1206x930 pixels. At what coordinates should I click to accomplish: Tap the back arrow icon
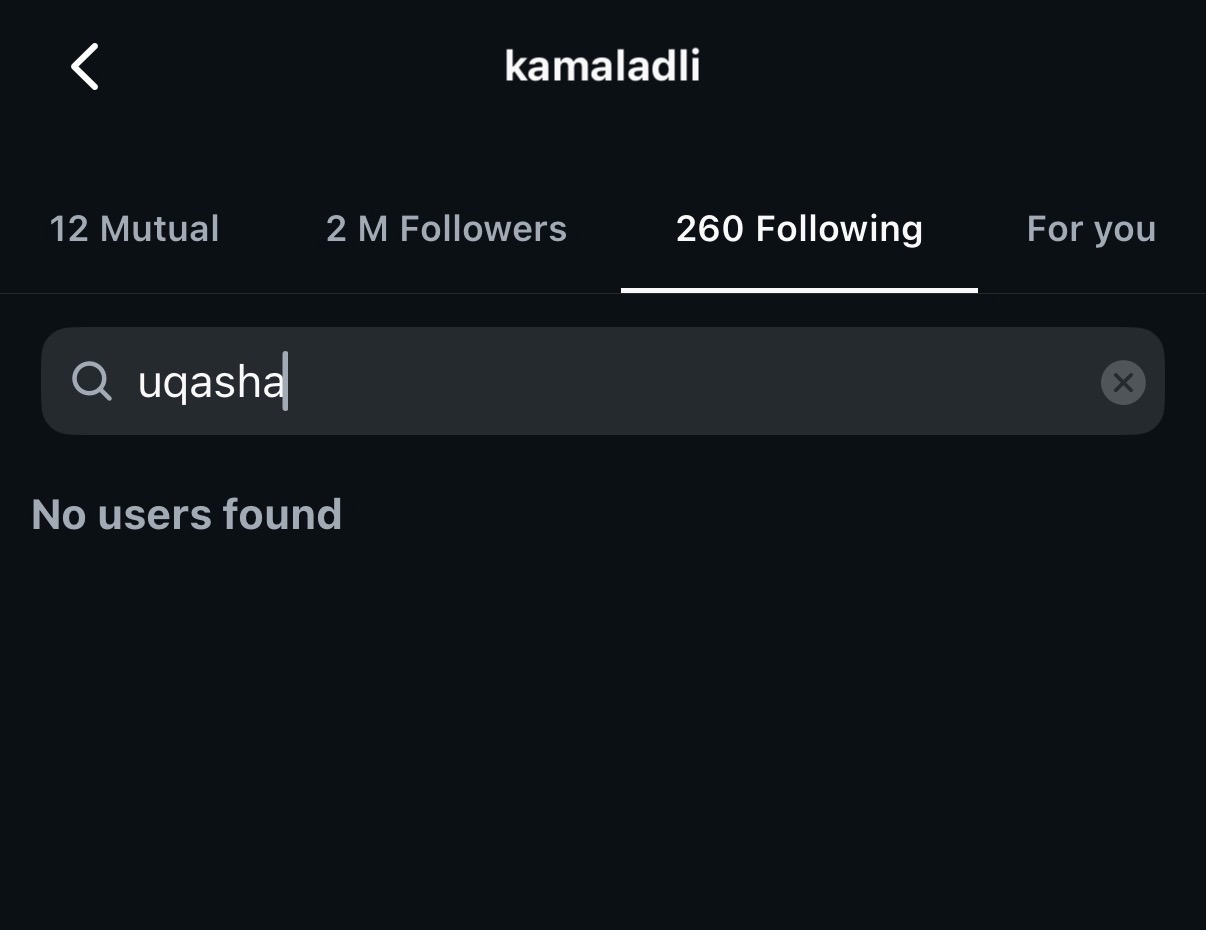point(85,67)
